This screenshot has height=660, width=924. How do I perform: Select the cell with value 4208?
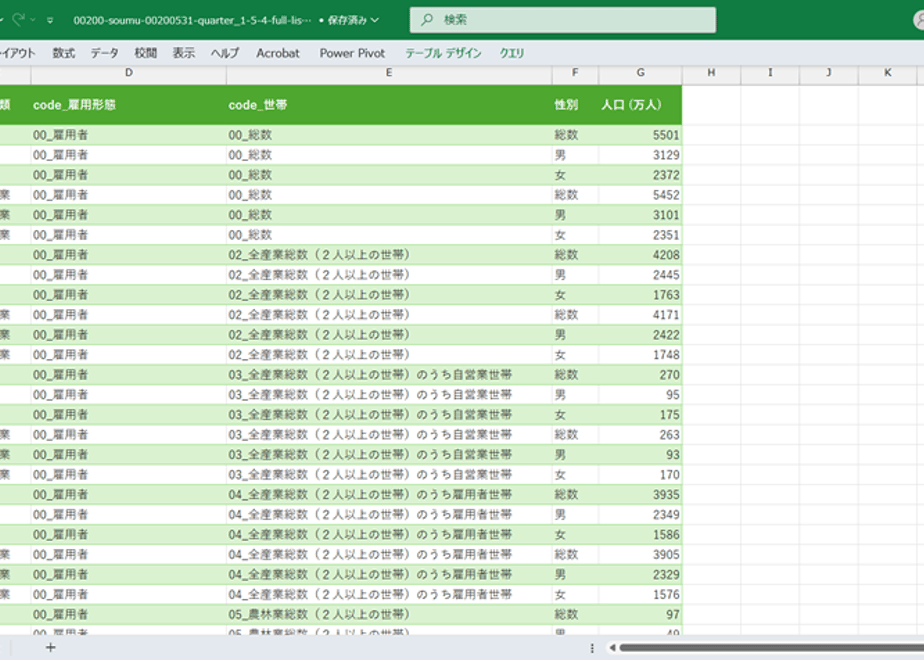click(641, 255)
